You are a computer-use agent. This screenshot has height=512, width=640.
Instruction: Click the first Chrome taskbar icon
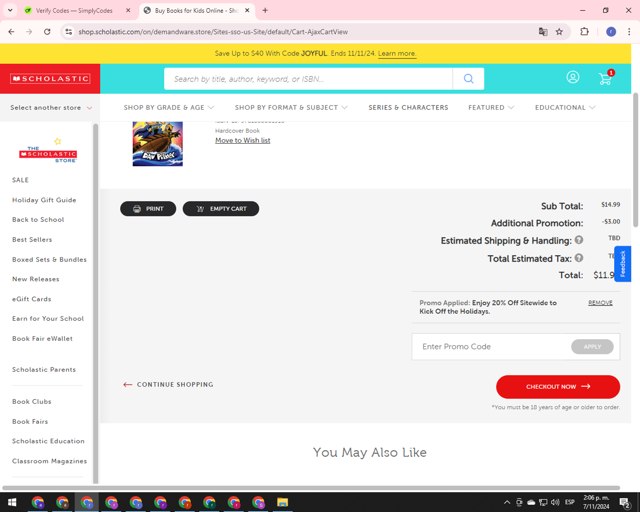point(38,502)
